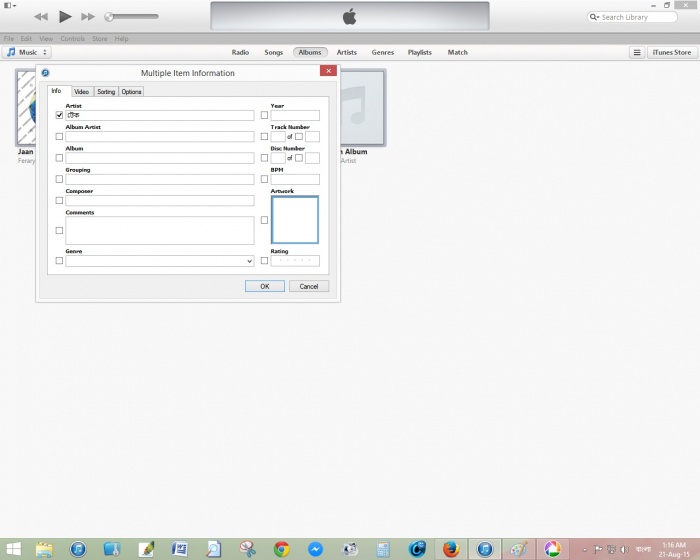This screenshot has height=560, width=700.
Task: Switch to the Artists view
Action: [x=347, y=52]
